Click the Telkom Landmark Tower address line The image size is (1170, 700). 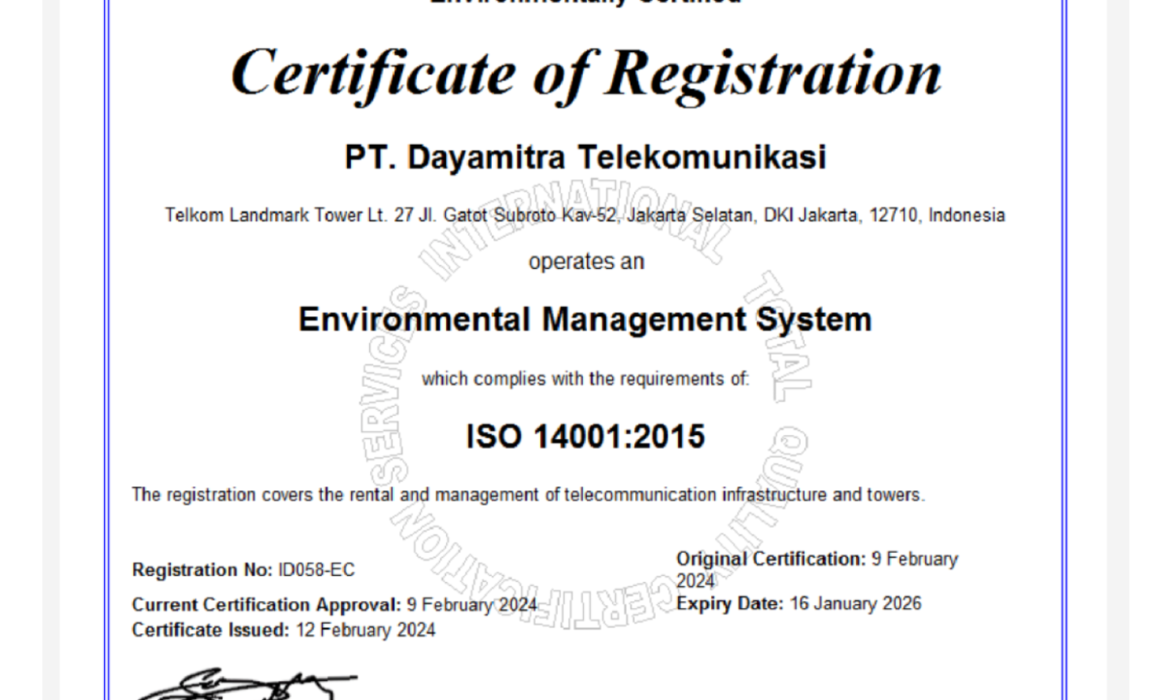tap(585, 214)
